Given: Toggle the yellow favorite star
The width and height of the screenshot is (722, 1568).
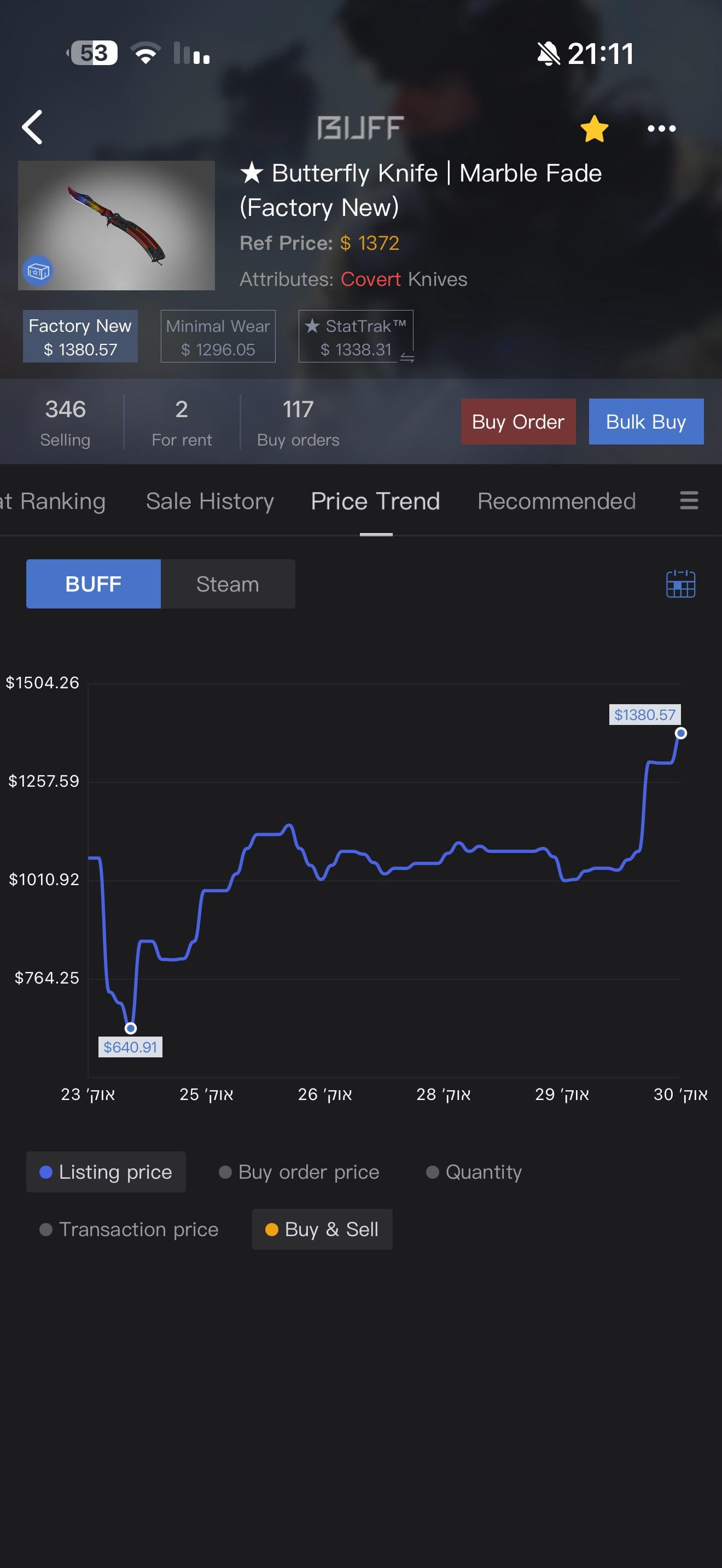Looking at the screenshot, I should (x=594, y=128).
